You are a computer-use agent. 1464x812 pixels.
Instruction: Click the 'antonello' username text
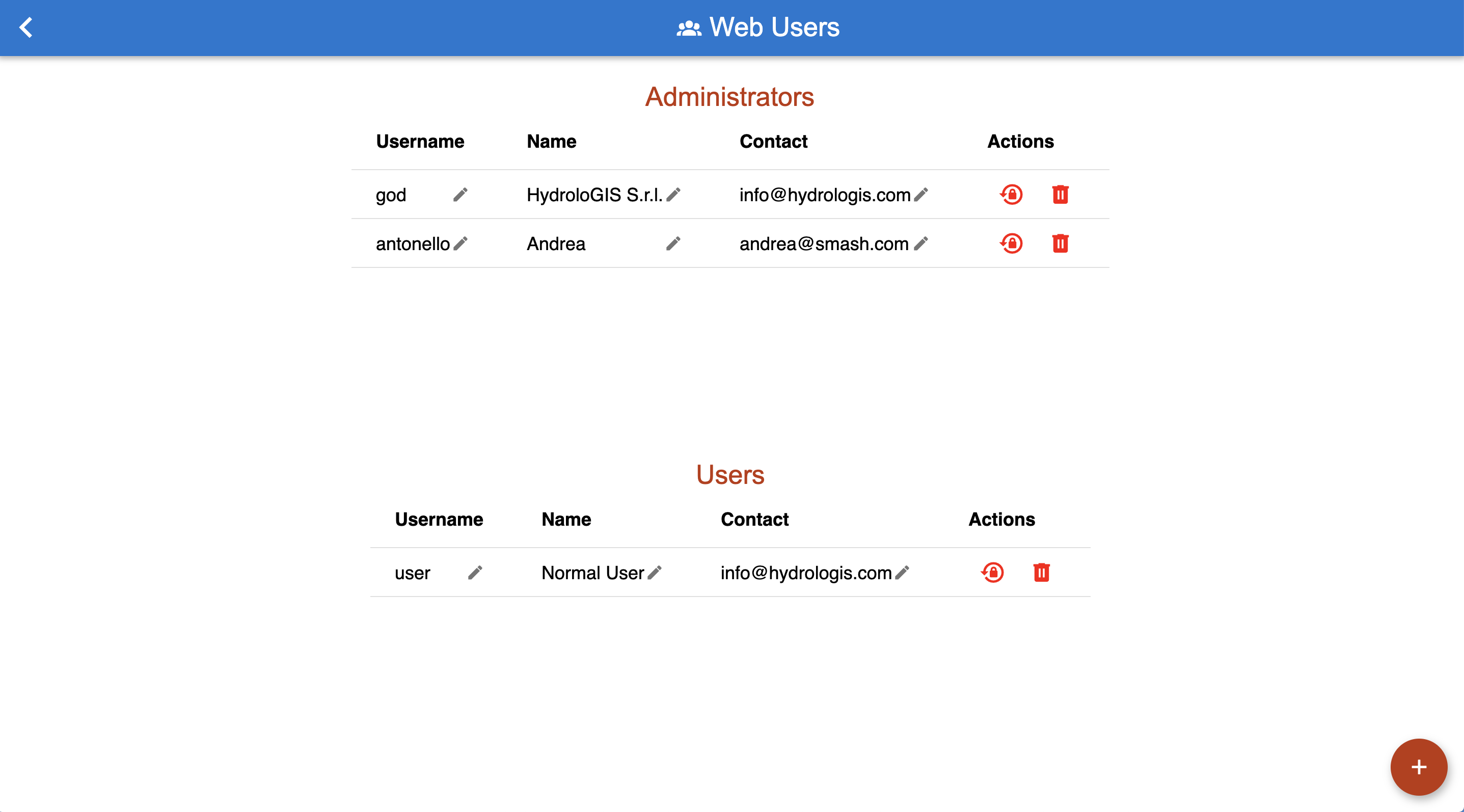(413, 244)
